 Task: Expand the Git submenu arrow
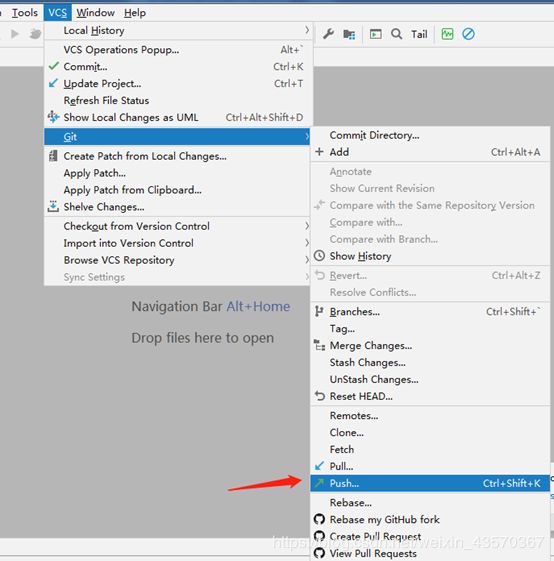307,136
